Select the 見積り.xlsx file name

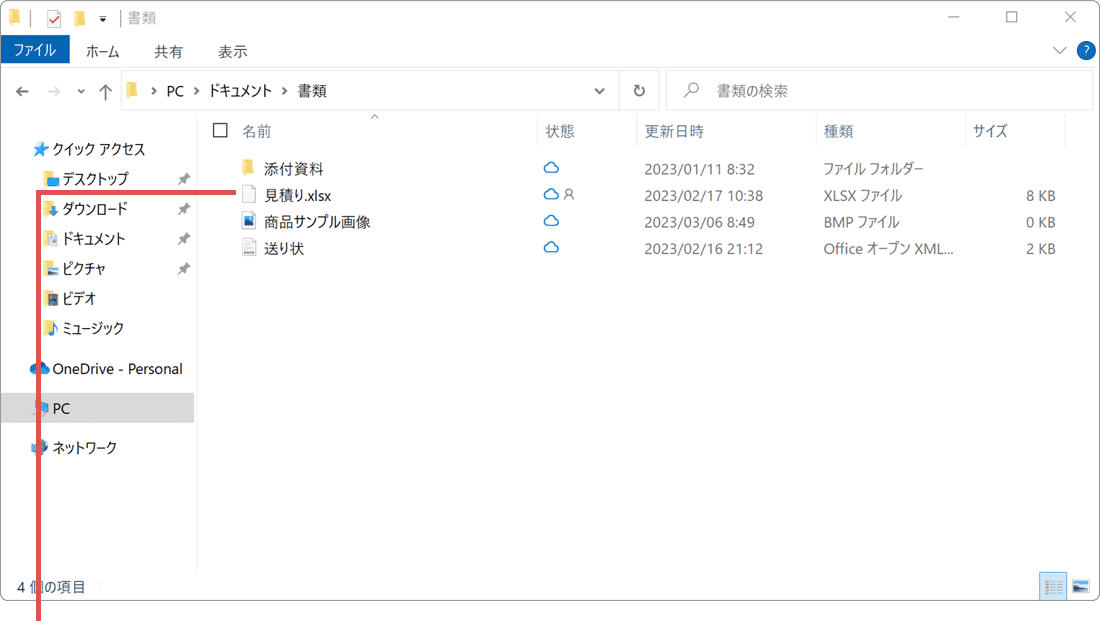pos(297,196)
